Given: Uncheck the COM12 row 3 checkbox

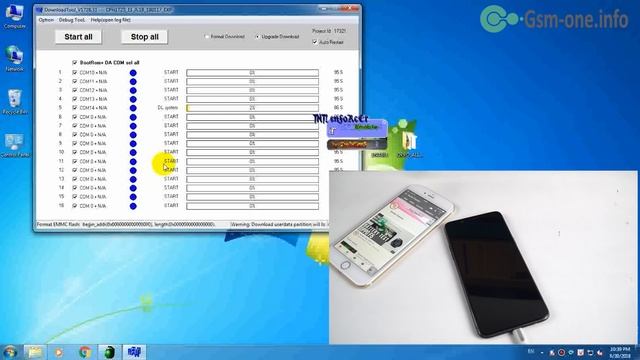Looking at the screenshot, I should (x=75, y=90).
